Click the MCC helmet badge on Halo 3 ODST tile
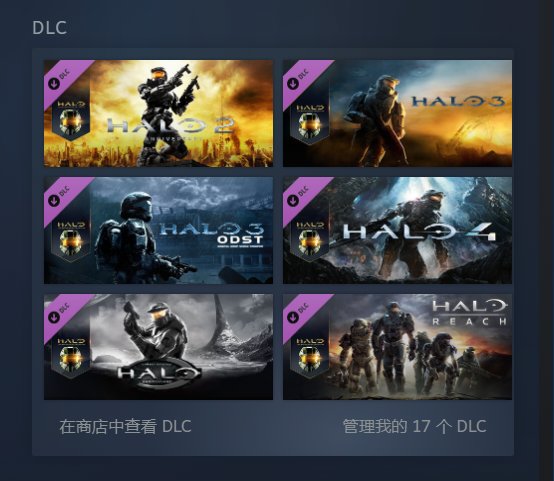The width and height of the screenshot is (554, 481). [x=71, y=237]
